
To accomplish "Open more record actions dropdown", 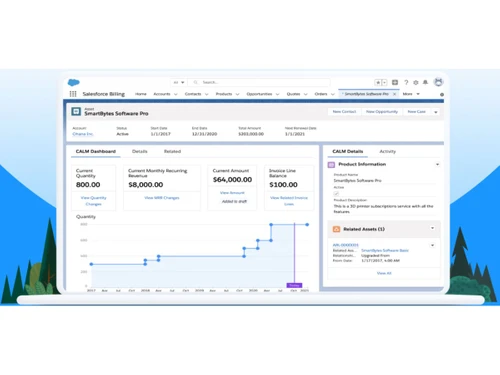I will pos(436,112).
